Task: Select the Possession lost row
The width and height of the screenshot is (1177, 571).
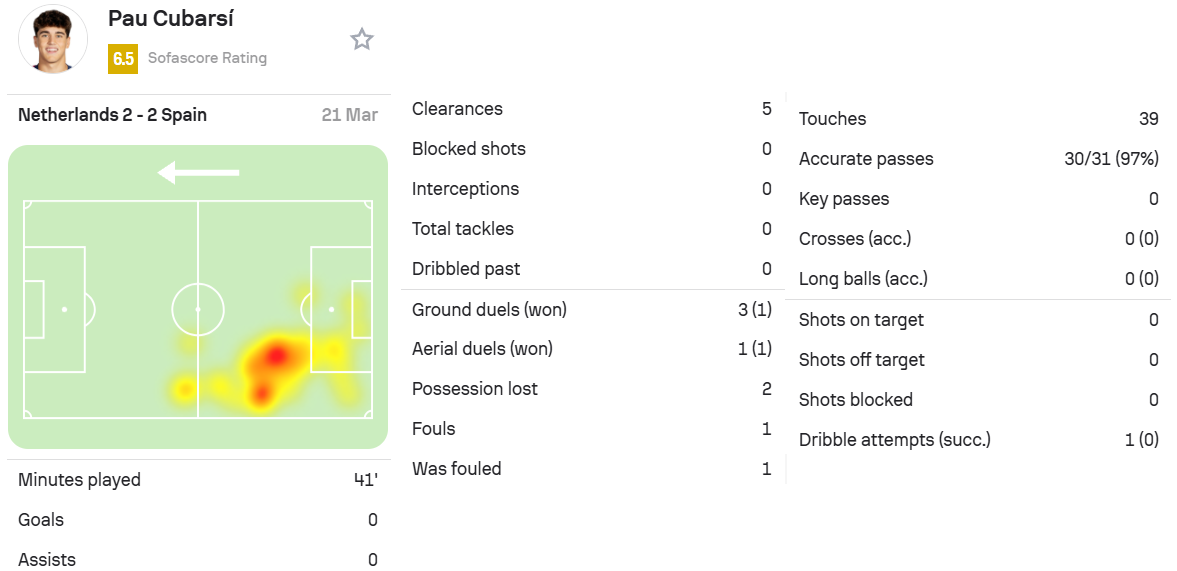Action: pyautogui.click(x=592, y=389)
